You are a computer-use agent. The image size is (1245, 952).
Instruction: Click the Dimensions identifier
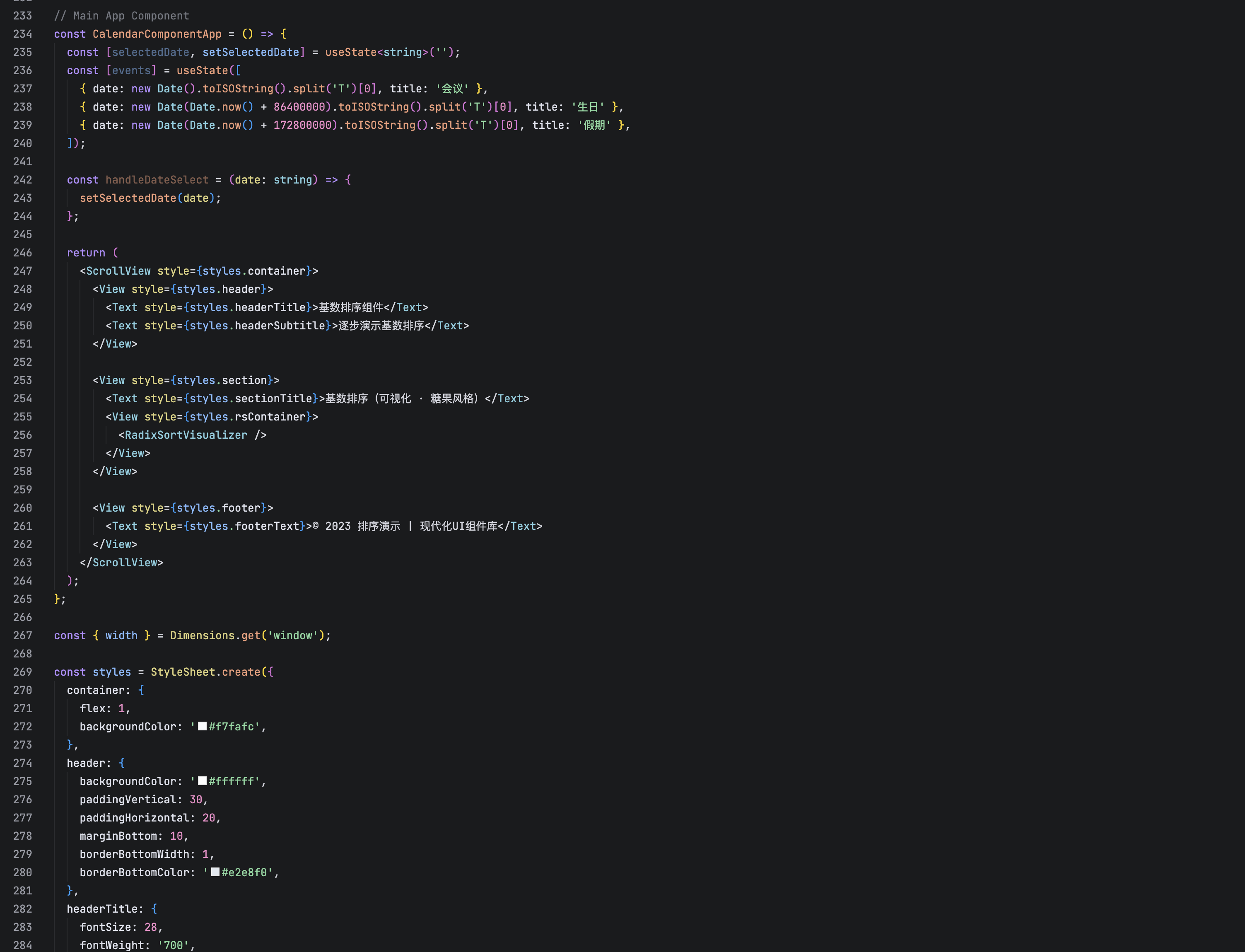tap(202, 635)
